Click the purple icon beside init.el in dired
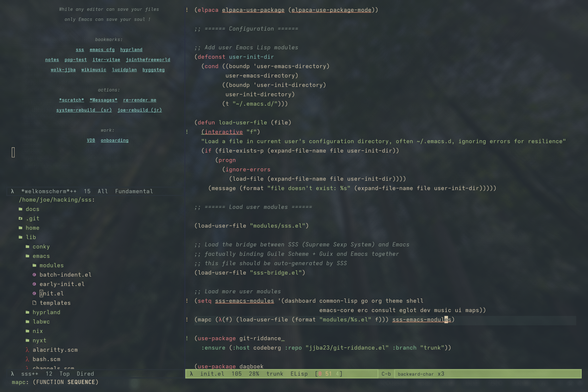This screenshot has height=392, width=588. tap(34, 293)
